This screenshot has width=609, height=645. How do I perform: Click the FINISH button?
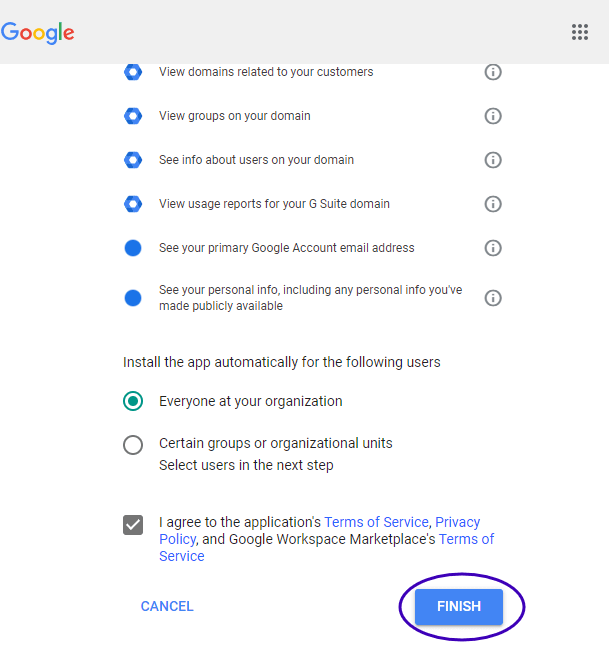(459, 606)
